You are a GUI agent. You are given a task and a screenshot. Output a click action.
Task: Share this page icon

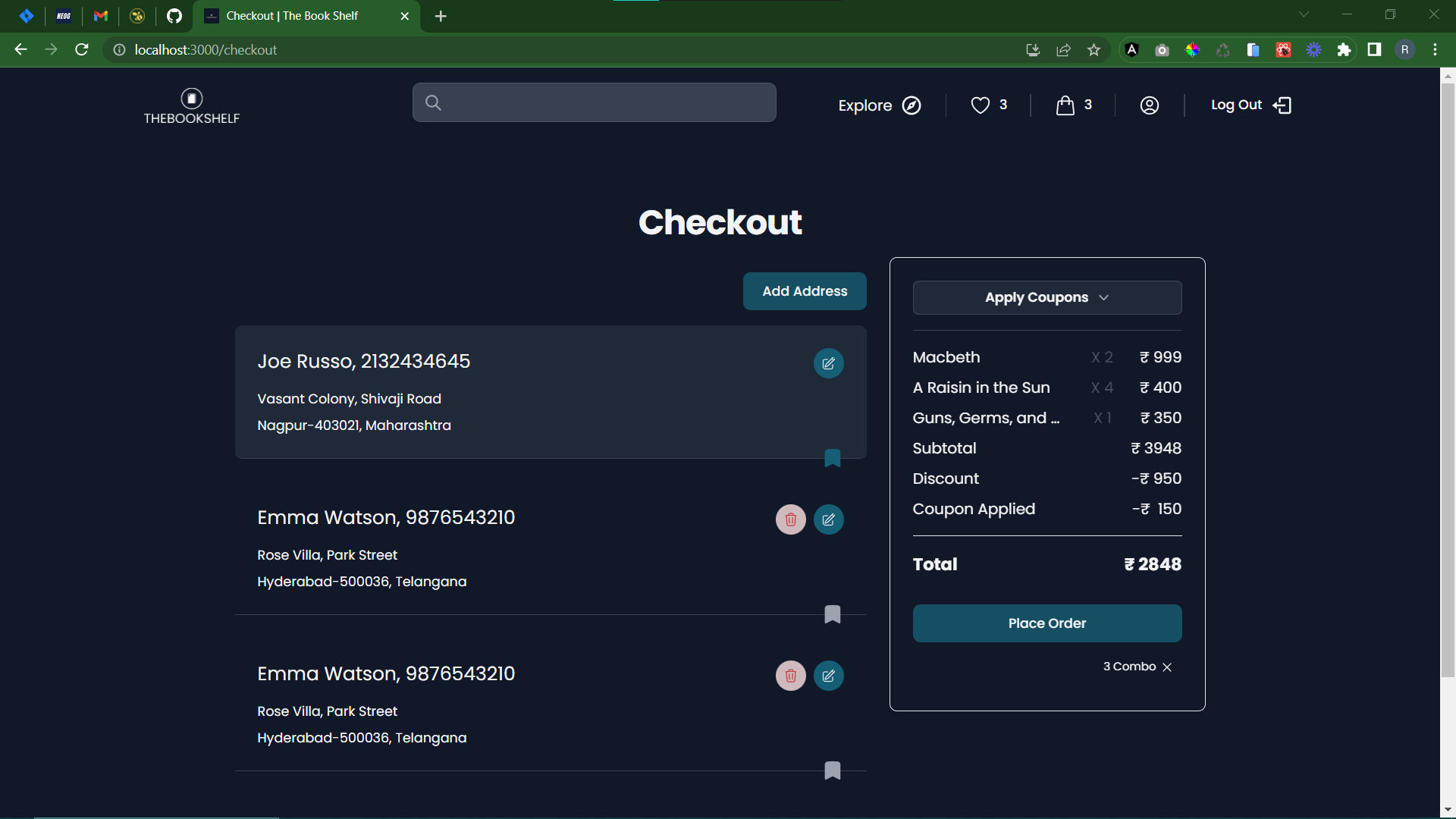click(1063, 50)
